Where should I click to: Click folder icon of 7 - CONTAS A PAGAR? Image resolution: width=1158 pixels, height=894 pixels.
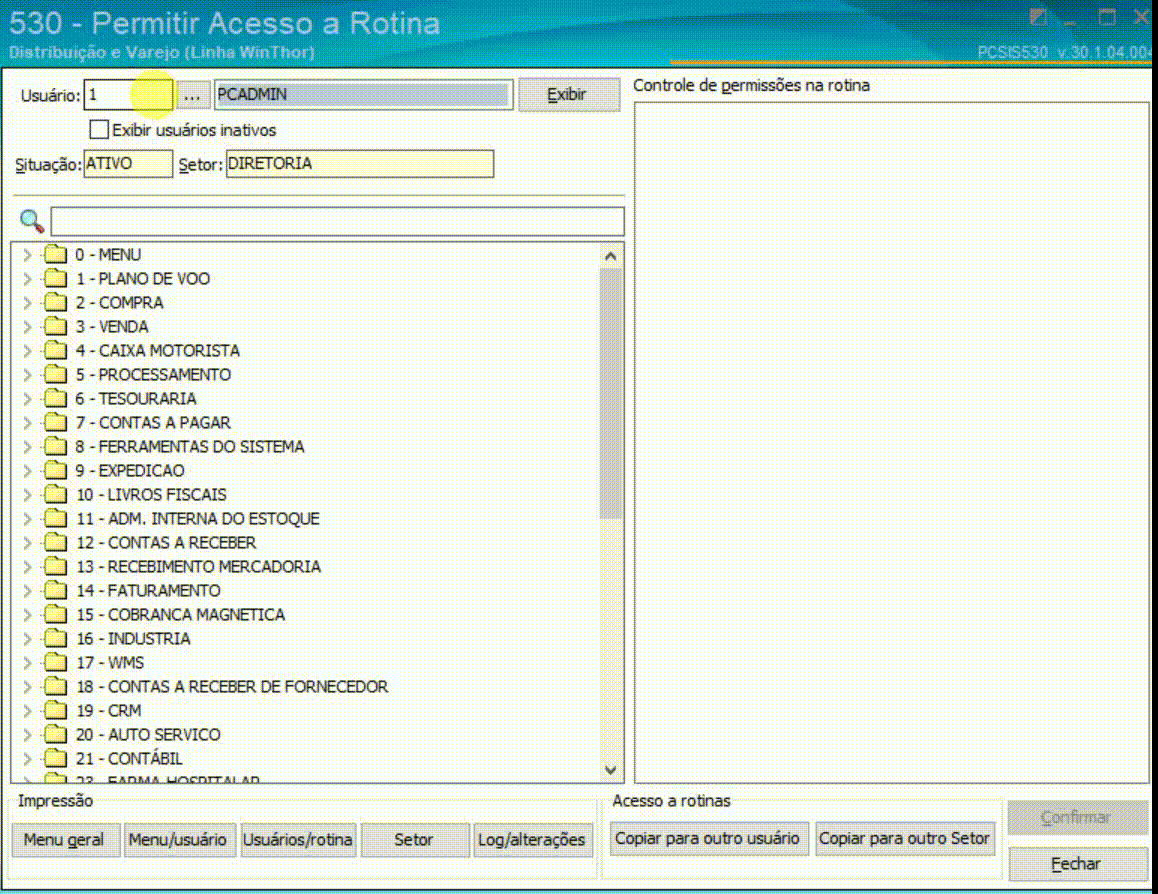(x=55, y=422)
